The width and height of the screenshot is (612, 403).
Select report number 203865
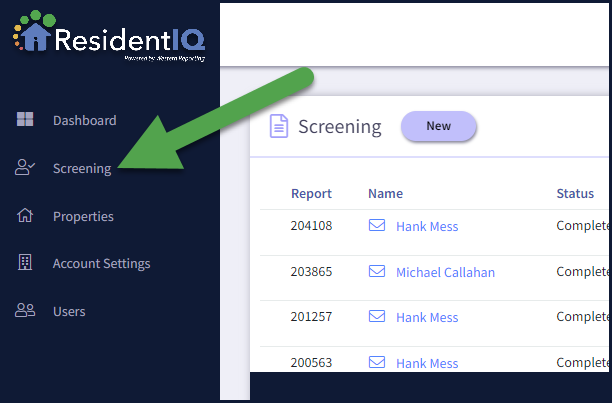pyautogui.click(x=311, y=272)
